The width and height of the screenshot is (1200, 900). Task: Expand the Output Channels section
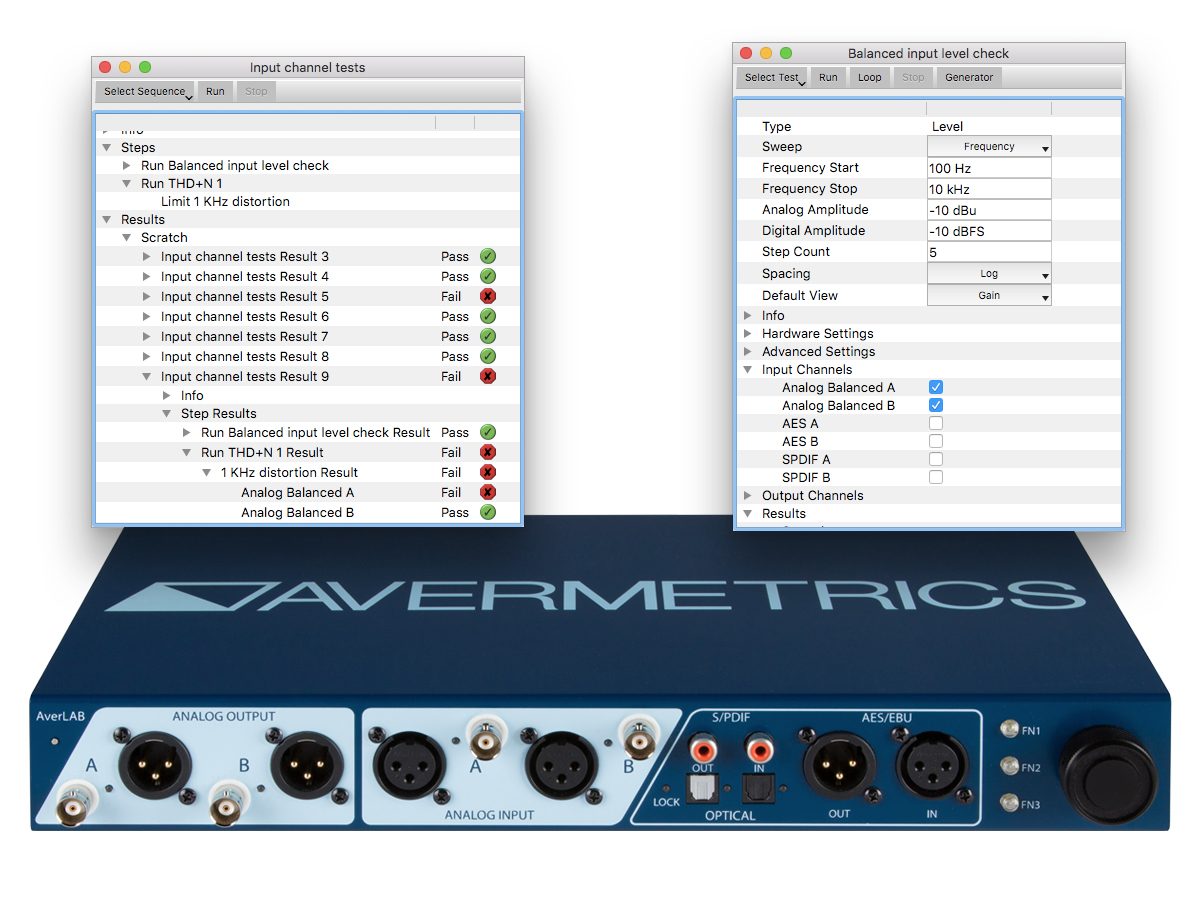pyautogui.click(x=748, y=496)
